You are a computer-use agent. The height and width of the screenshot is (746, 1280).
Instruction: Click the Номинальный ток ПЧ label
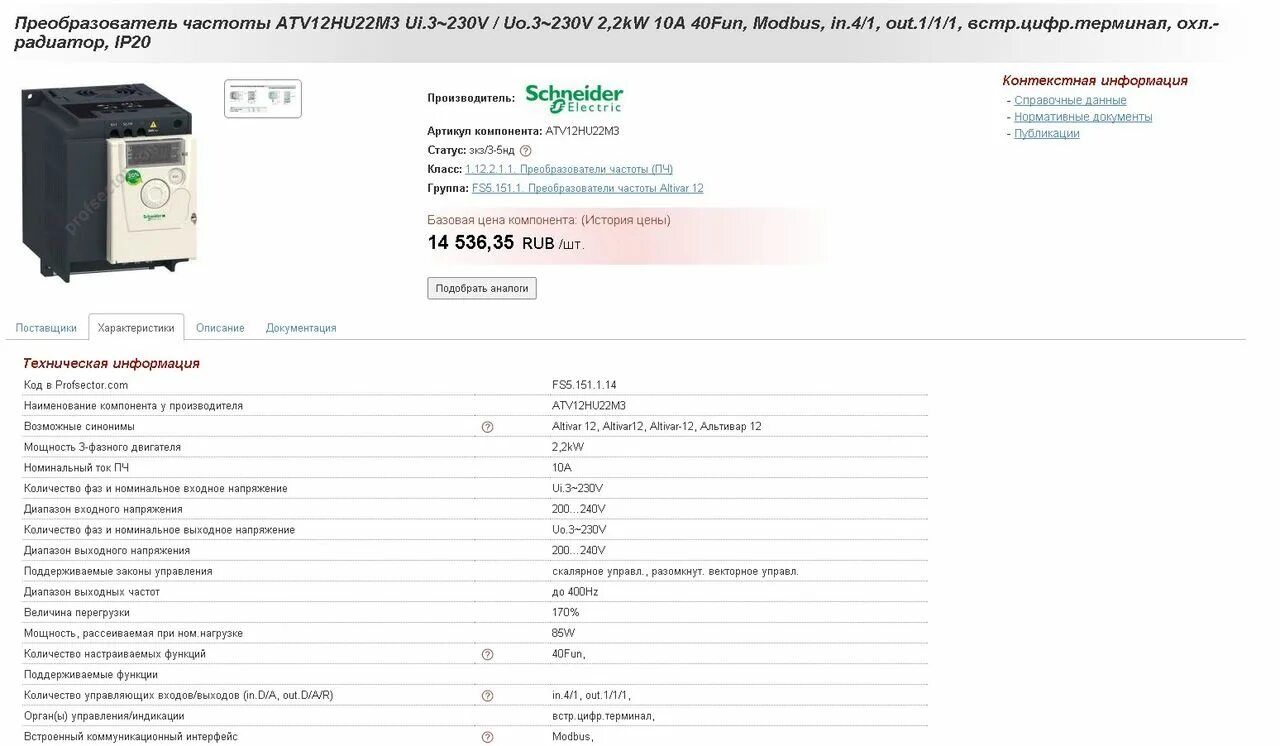click(x=76, y=468)
